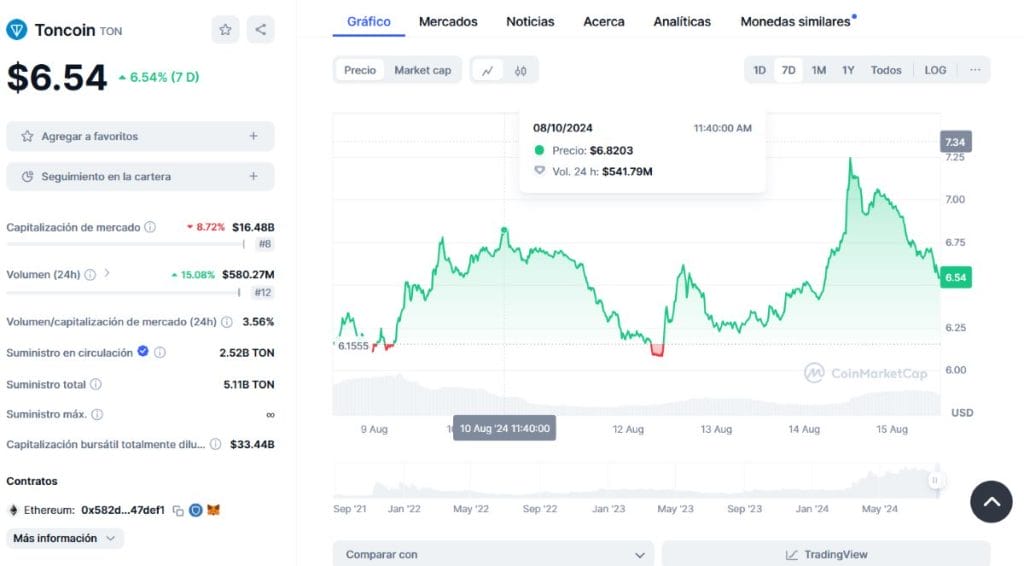Select the Todos time range
Screen dimensions: 1024x566
[886, 70]
